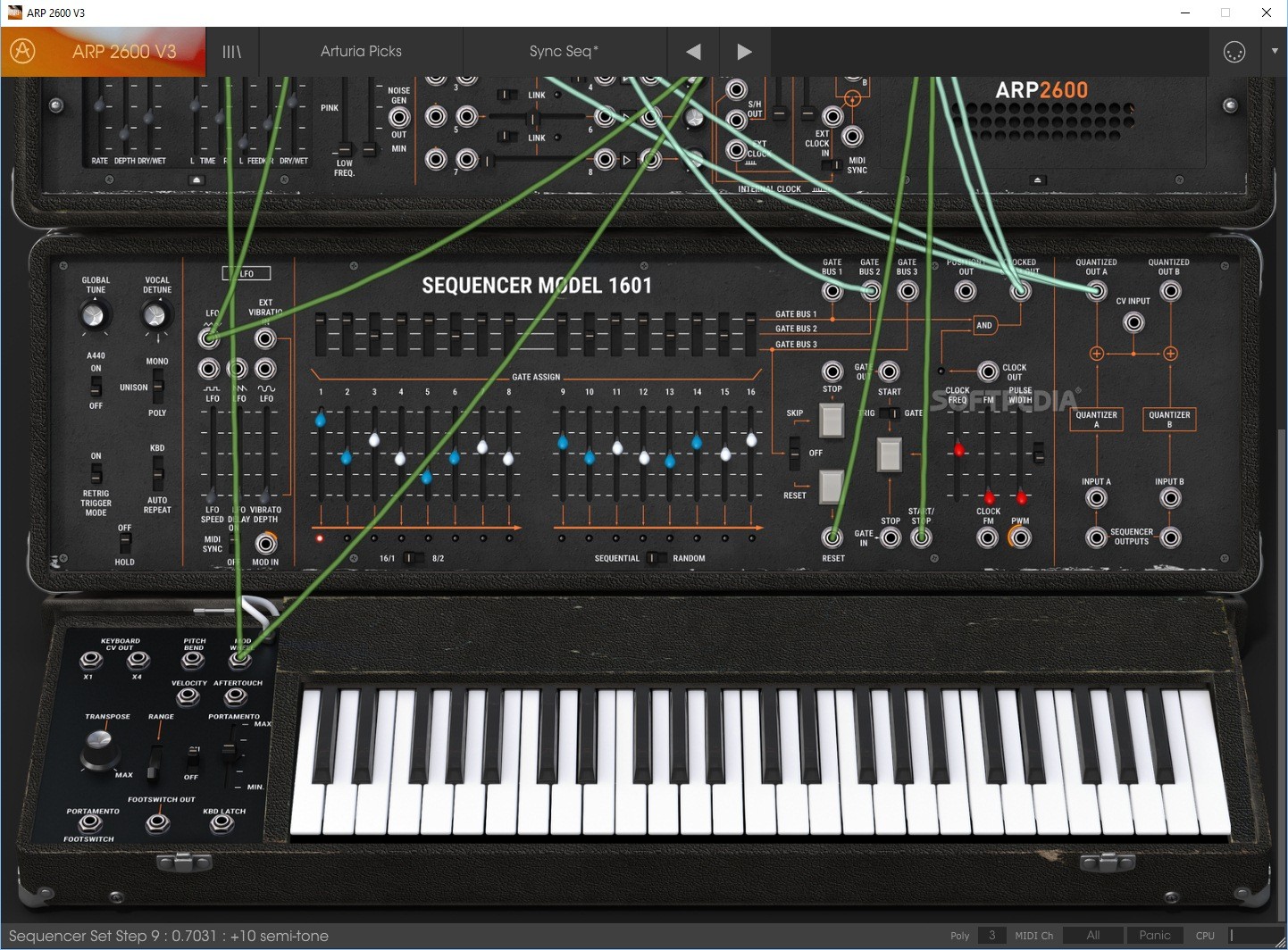Click the CPU meter

[1255, 936]
